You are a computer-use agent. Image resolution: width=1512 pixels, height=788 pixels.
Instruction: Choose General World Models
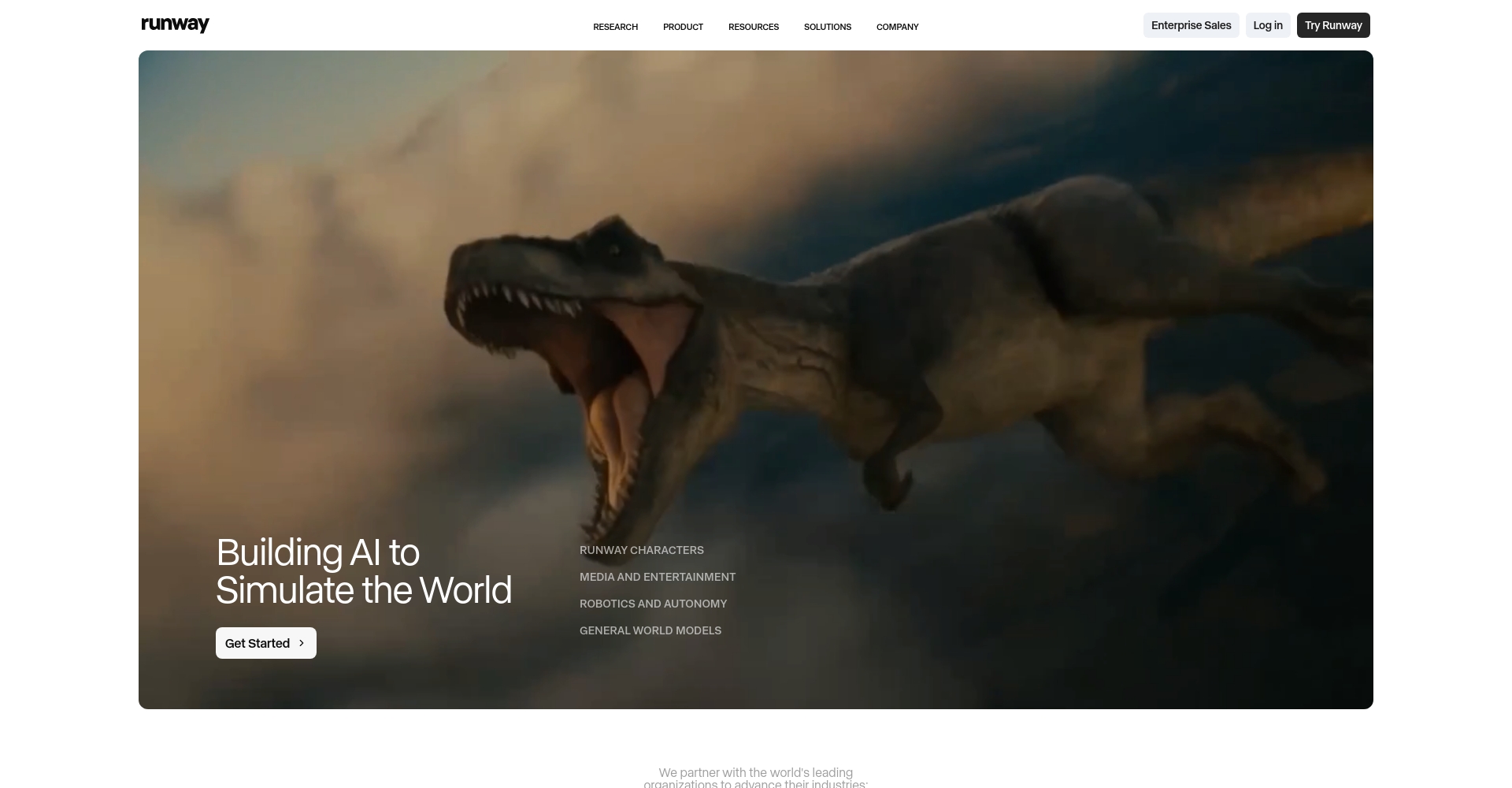pyautogui.click(x=650, y=630)
